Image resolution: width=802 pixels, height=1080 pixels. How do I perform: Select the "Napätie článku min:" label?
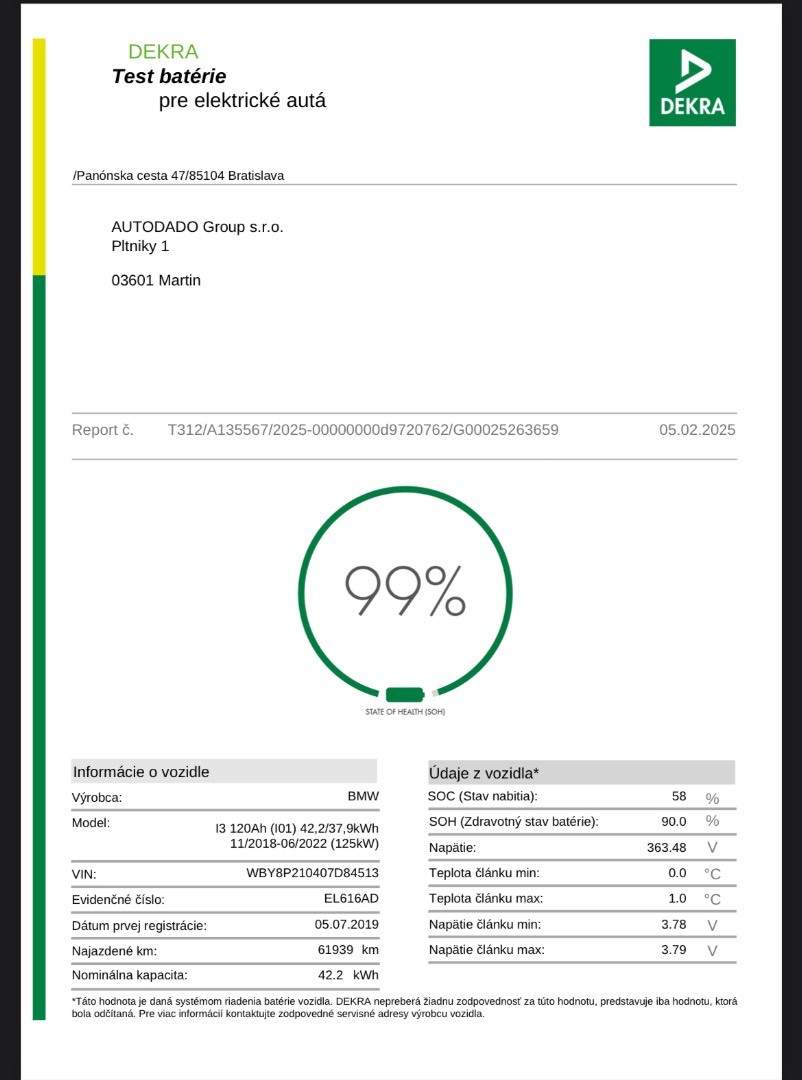484,924
